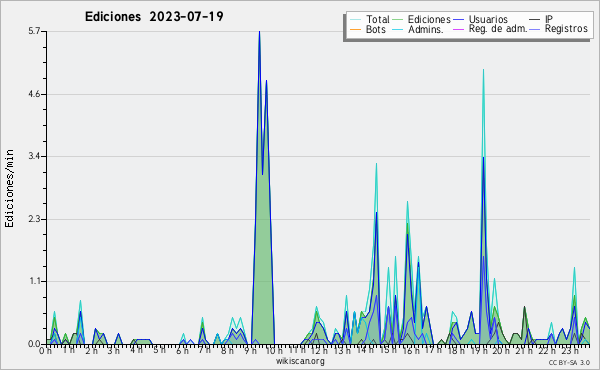Click the Usuarios legend label

488,20
